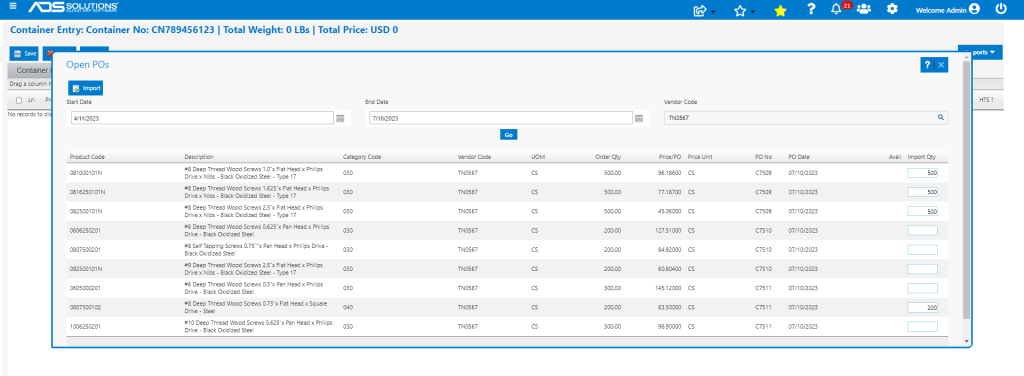Viewport: 1024px width, 376px height.
Task: Click the Import button in Open POs
Action: (x=86, y=88)
